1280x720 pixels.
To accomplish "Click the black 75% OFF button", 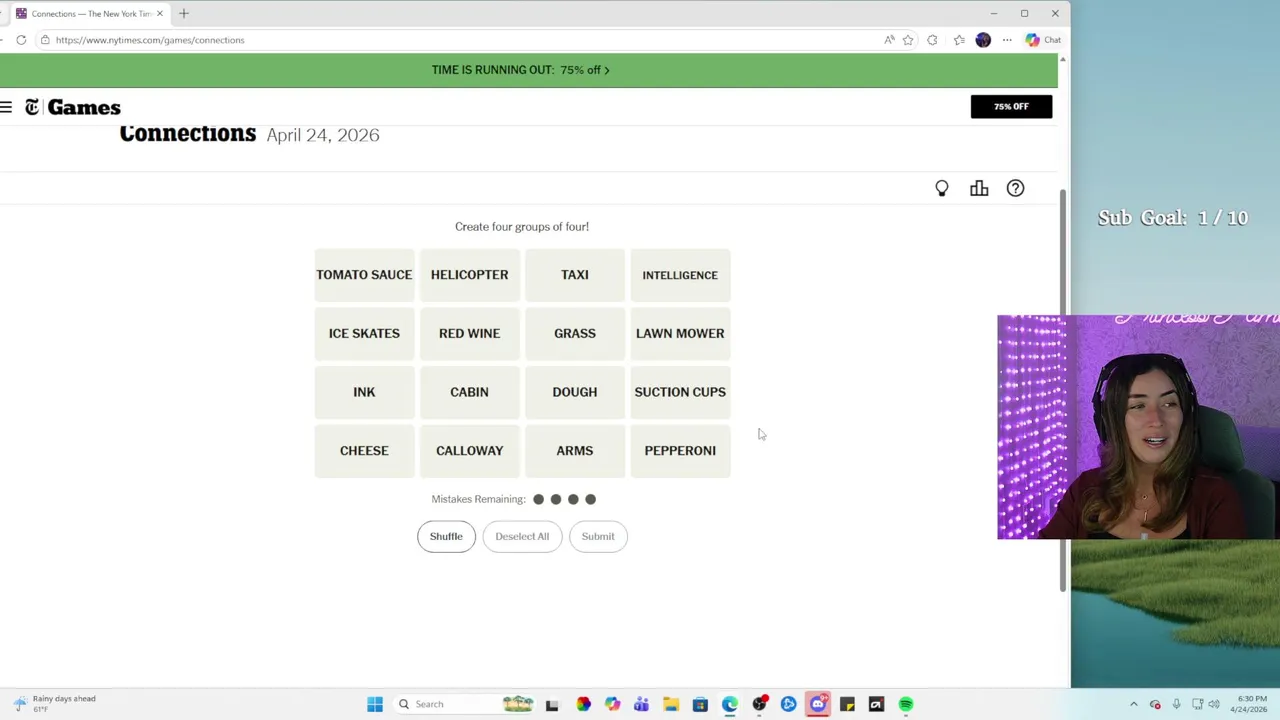I will (1011, 106).
